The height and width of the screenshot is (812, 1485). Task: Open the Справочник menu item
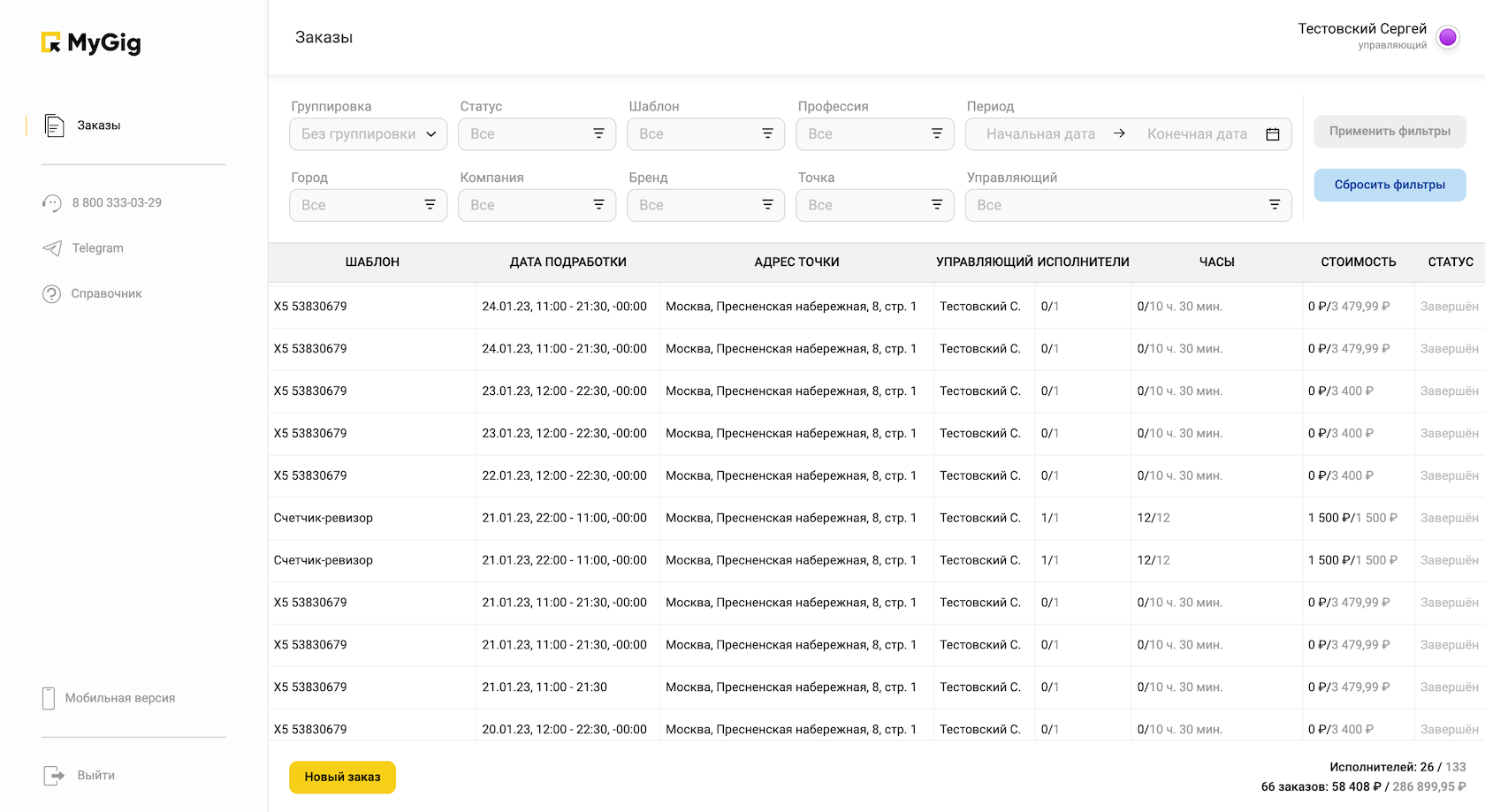click(106, 294)
